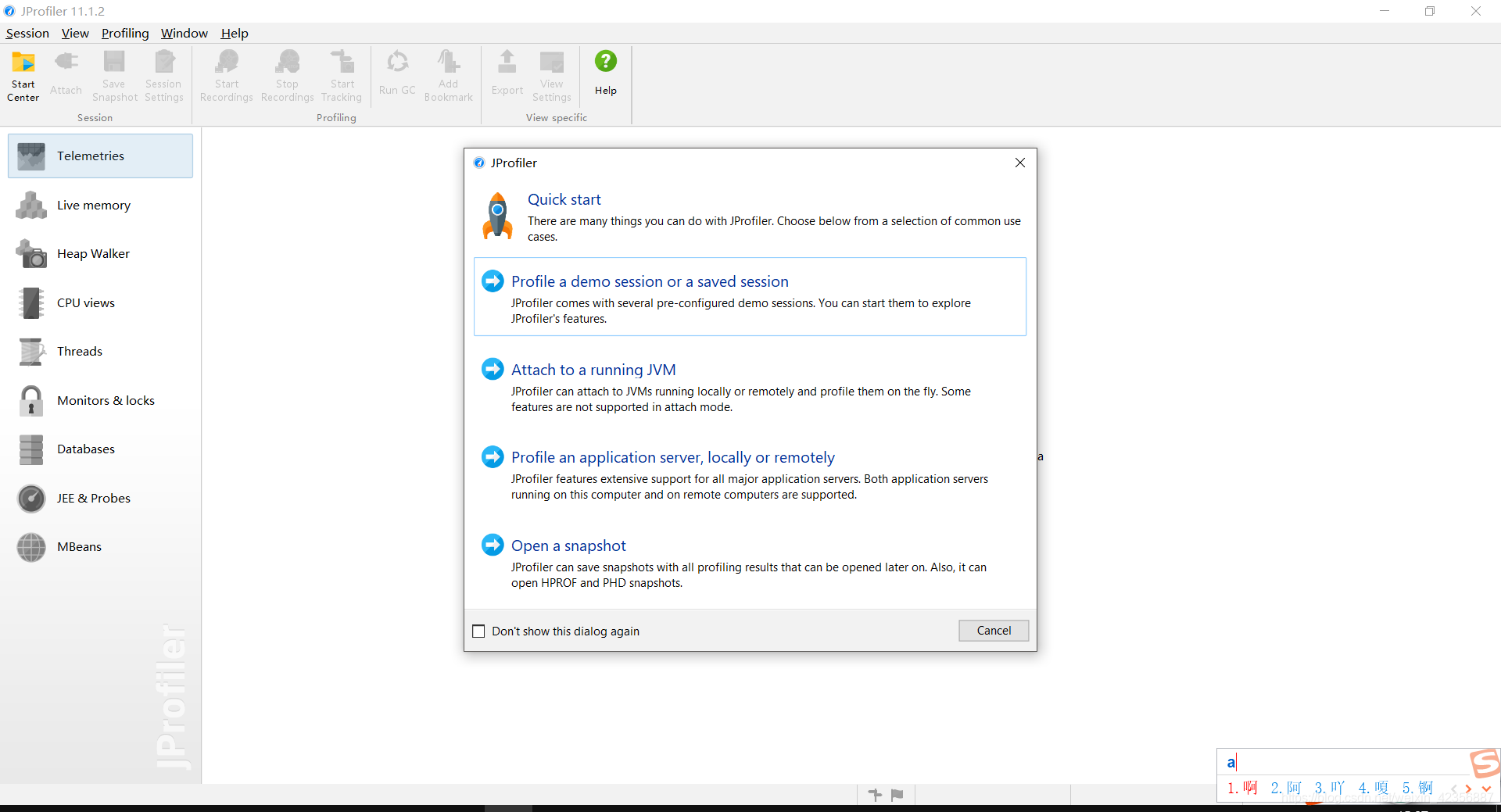Viewport: 1501px width, 812px height.
Task: Switch to CPU views section
Action: tap(100, 302)
